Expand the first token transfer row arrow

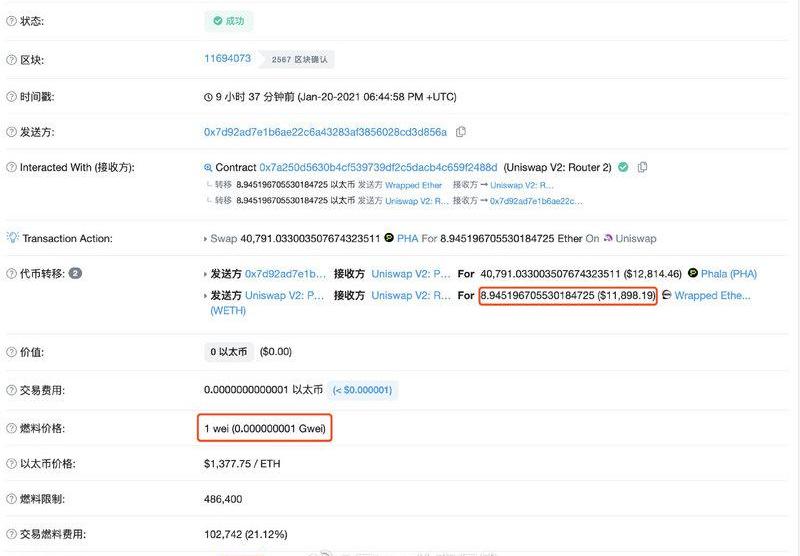click(x=206, y=274)
